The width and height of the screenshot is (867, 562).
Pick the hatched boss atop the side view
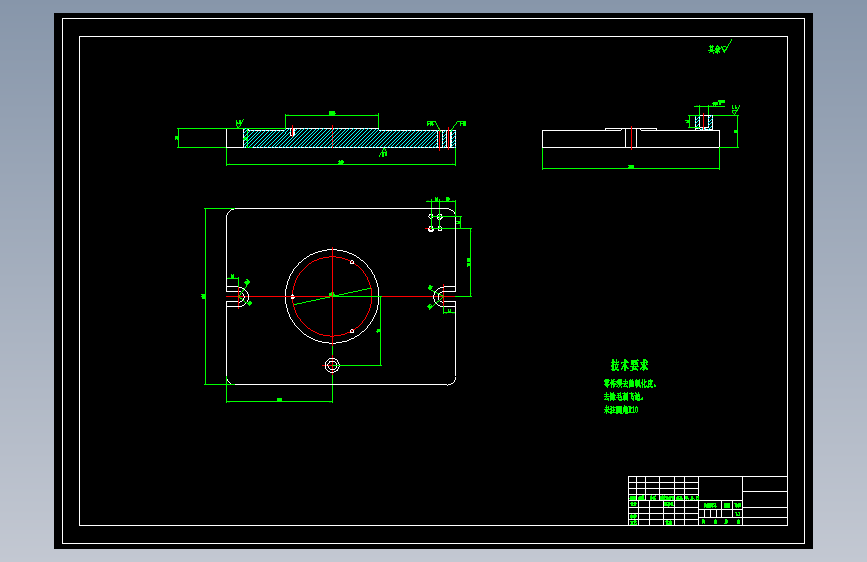(x=704, y=122)
